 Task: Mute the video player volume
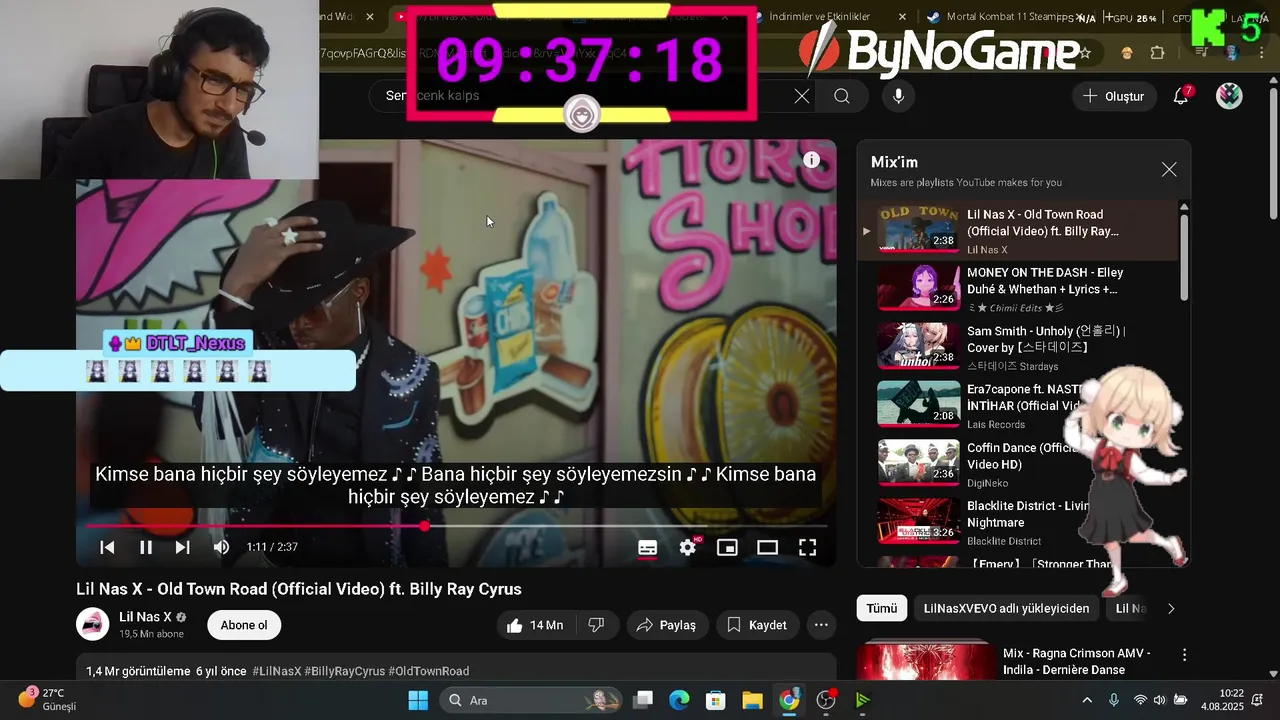[221, 547]
